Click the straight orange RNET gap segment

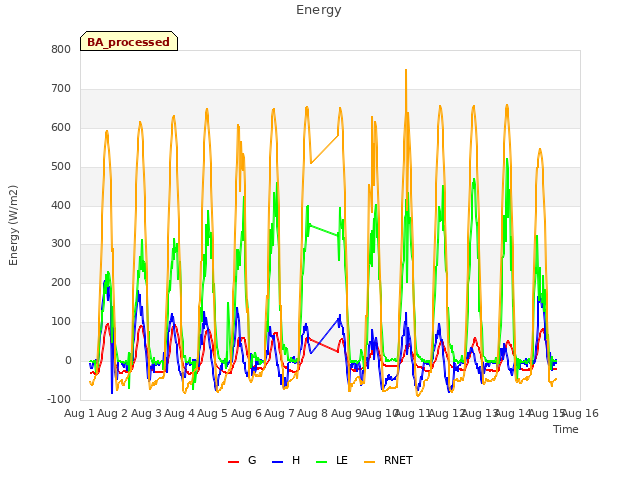(x=324, y=149)
